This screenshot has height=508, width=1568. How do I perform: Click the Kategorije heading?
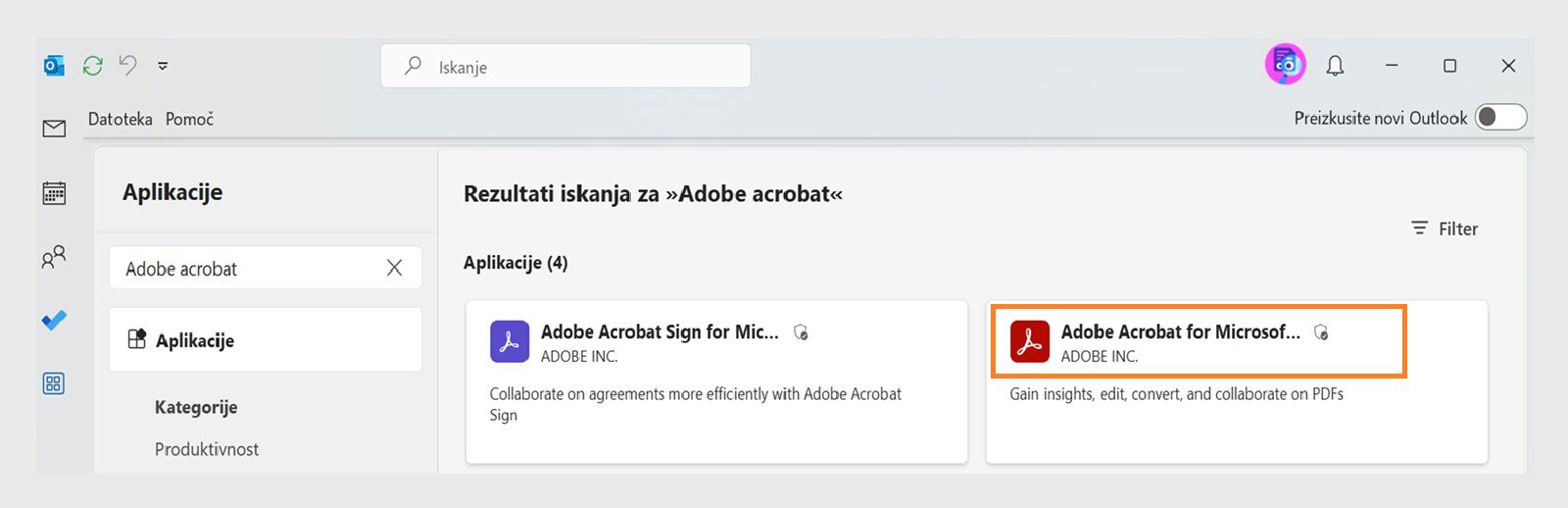tap(196, 407)
